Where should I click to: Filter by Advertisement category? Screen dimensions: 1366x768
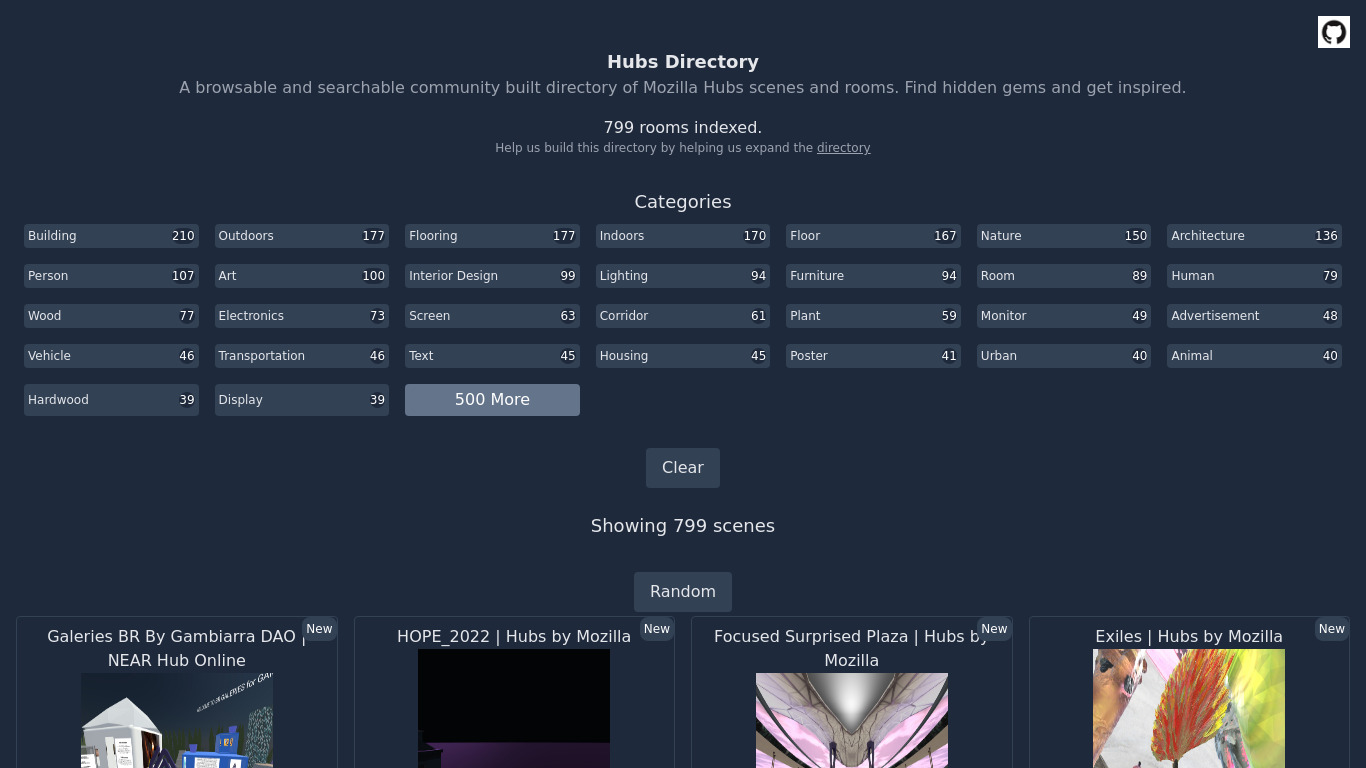[x=1254, y=316]
